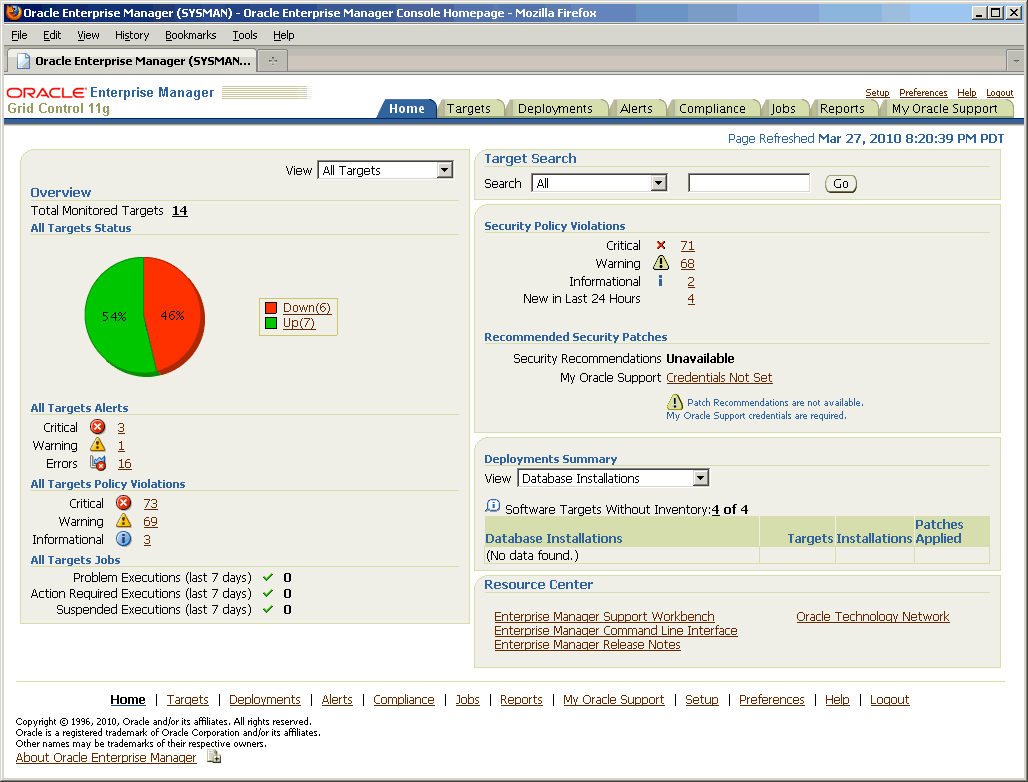Click the Logout link at top right
The height and width of the screenshot is (782, 1028).
pyautogui.click(x=999, y=93)
